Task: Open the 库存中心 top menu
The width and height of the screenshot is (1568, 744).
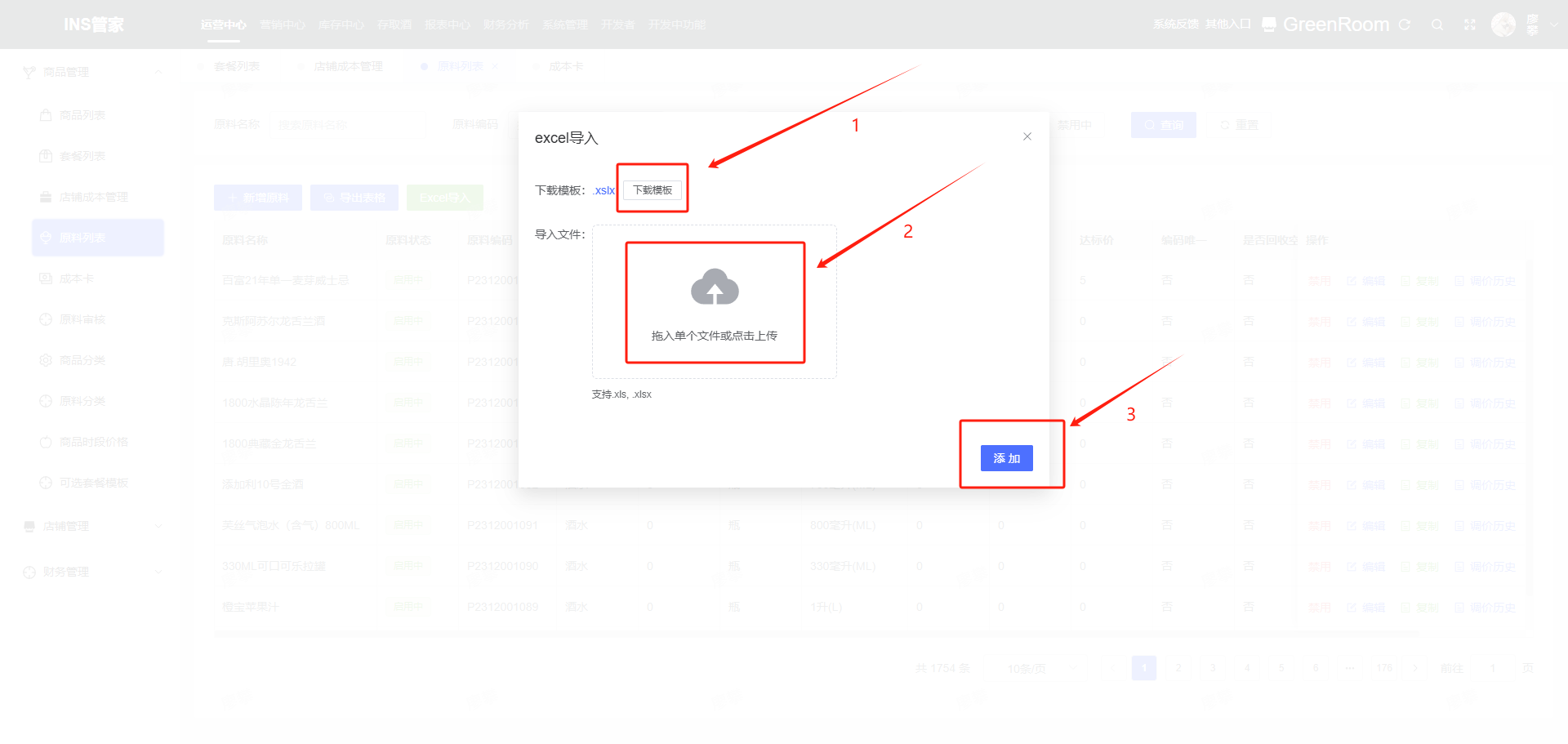Action: pos(341,25)
